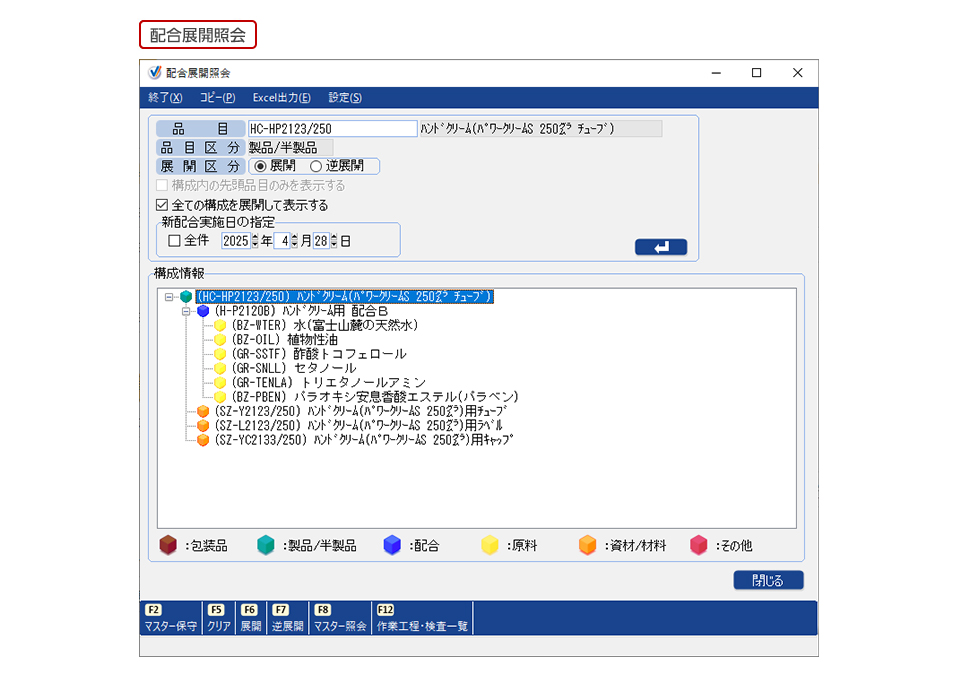Viewport: 958px width, 678px height.
Task: Open the 設定(S) menu
Action: pyautogui.click(x=345, y=97)
